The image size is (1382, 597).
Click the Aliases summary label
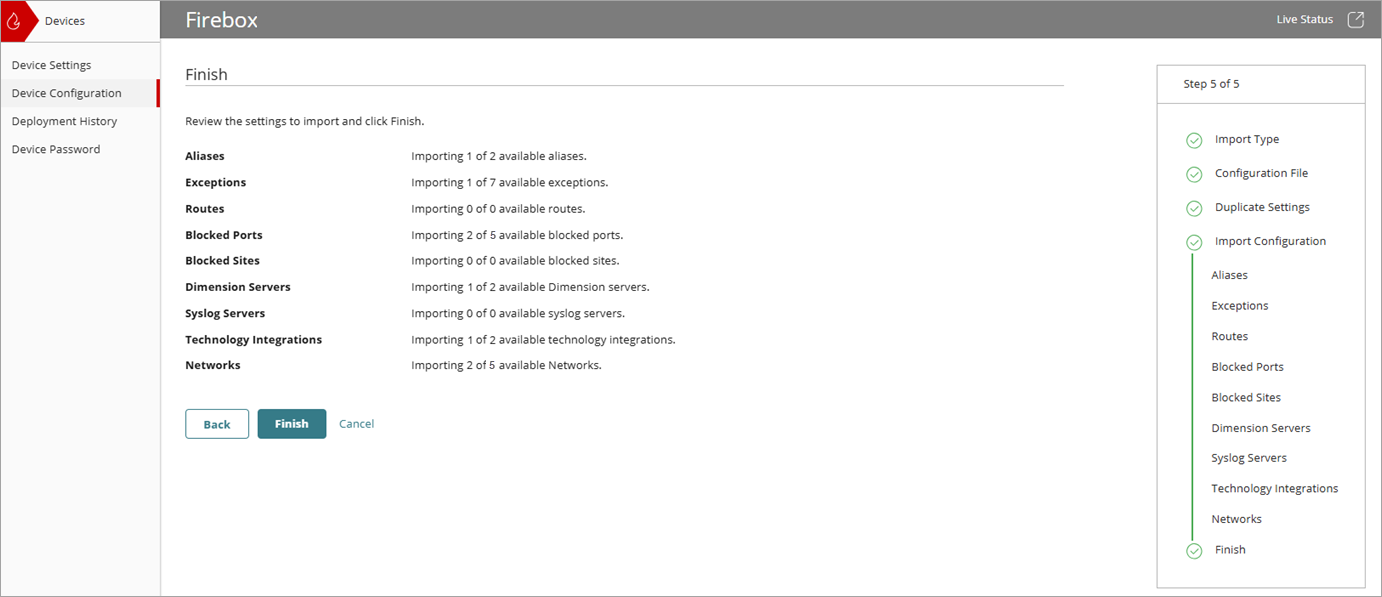click(x=205, y=157)
